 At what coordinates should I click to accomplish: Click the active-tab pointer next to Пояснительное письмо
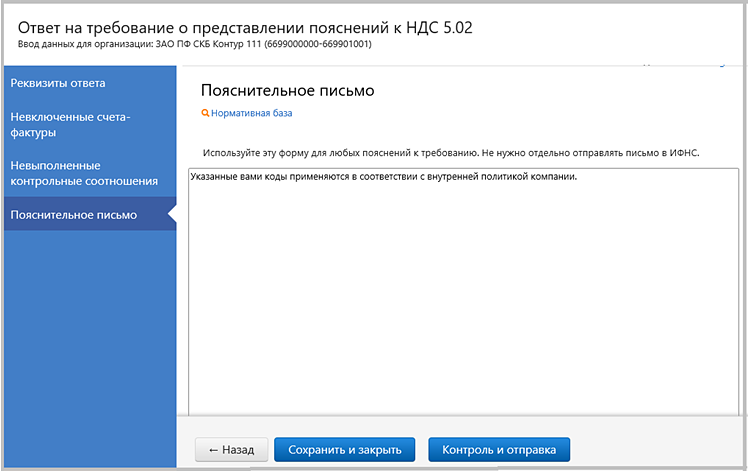pos(172,214)
